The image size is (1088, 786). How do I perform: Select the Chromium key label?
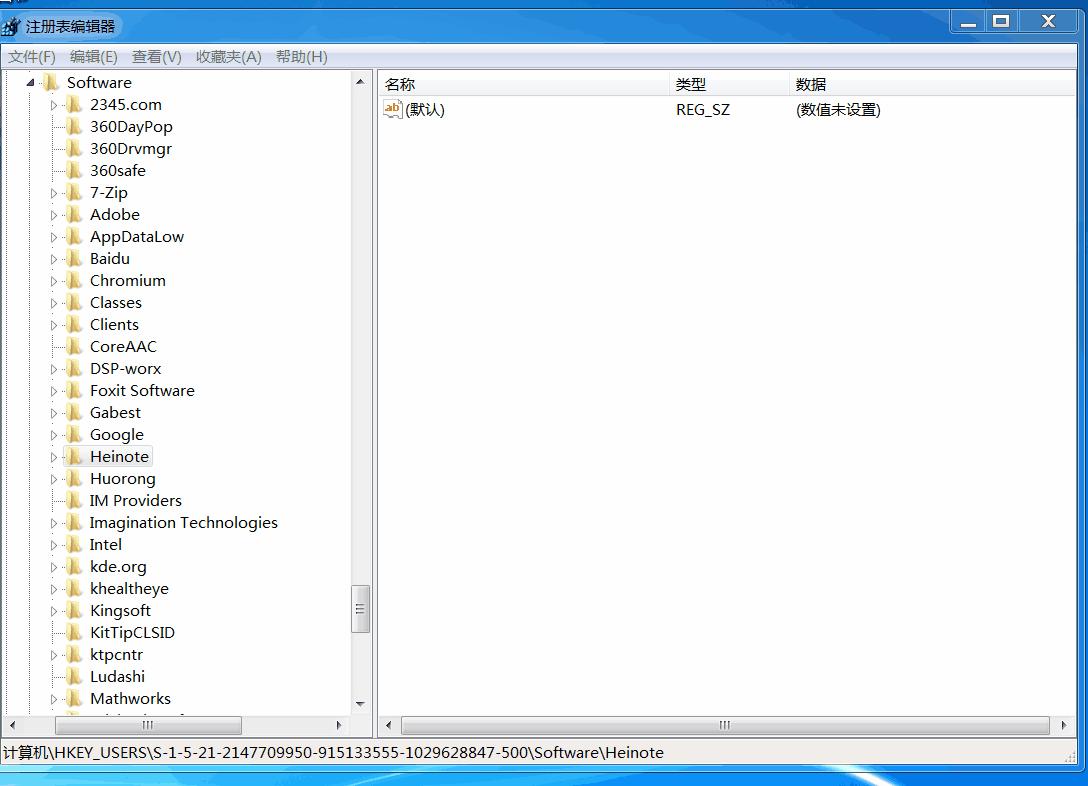tap(128, 281)
